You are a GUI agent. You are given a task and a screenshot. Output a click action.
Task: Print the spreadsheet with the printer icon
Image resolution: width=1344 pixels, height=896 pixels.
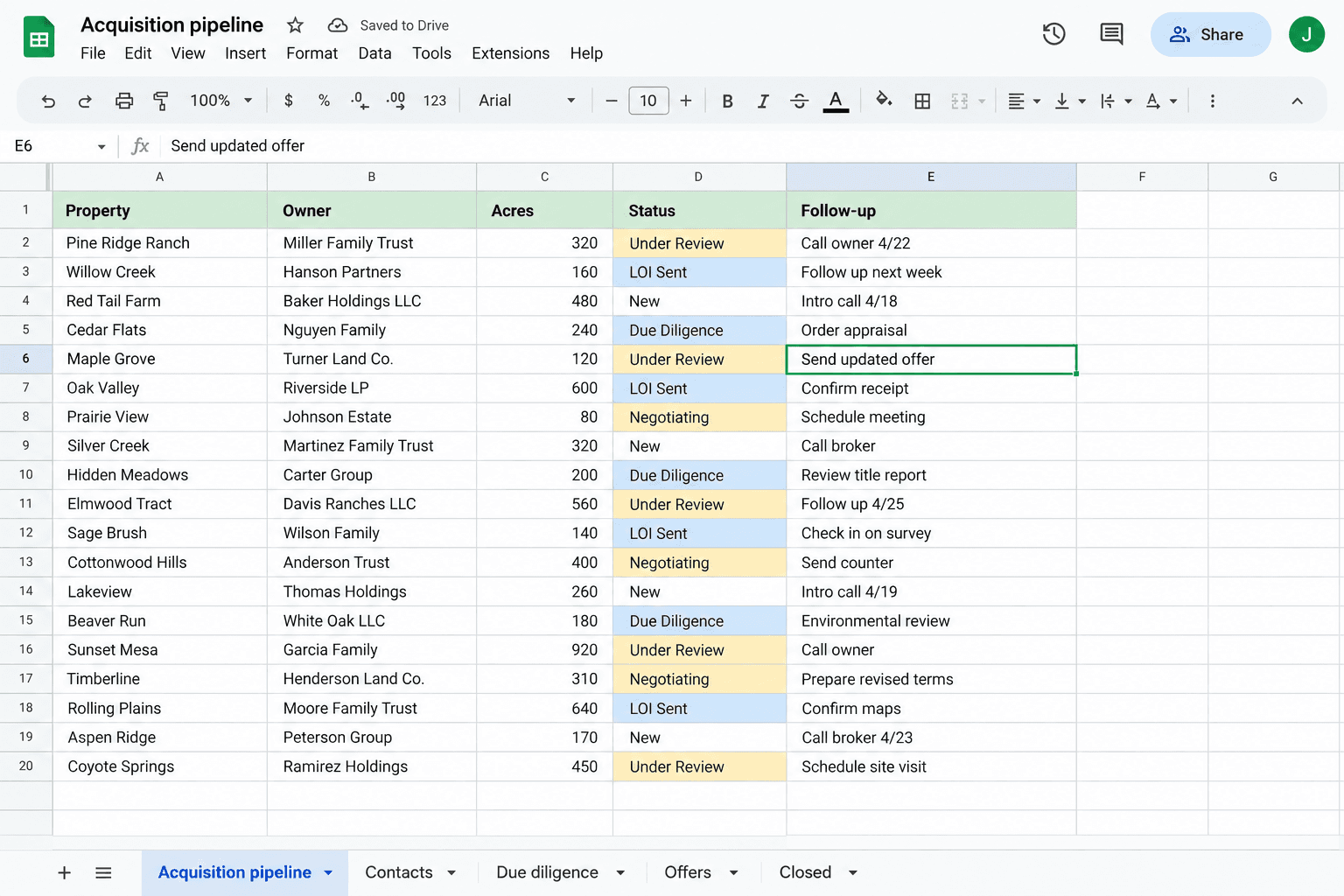[x=124, y=101]
